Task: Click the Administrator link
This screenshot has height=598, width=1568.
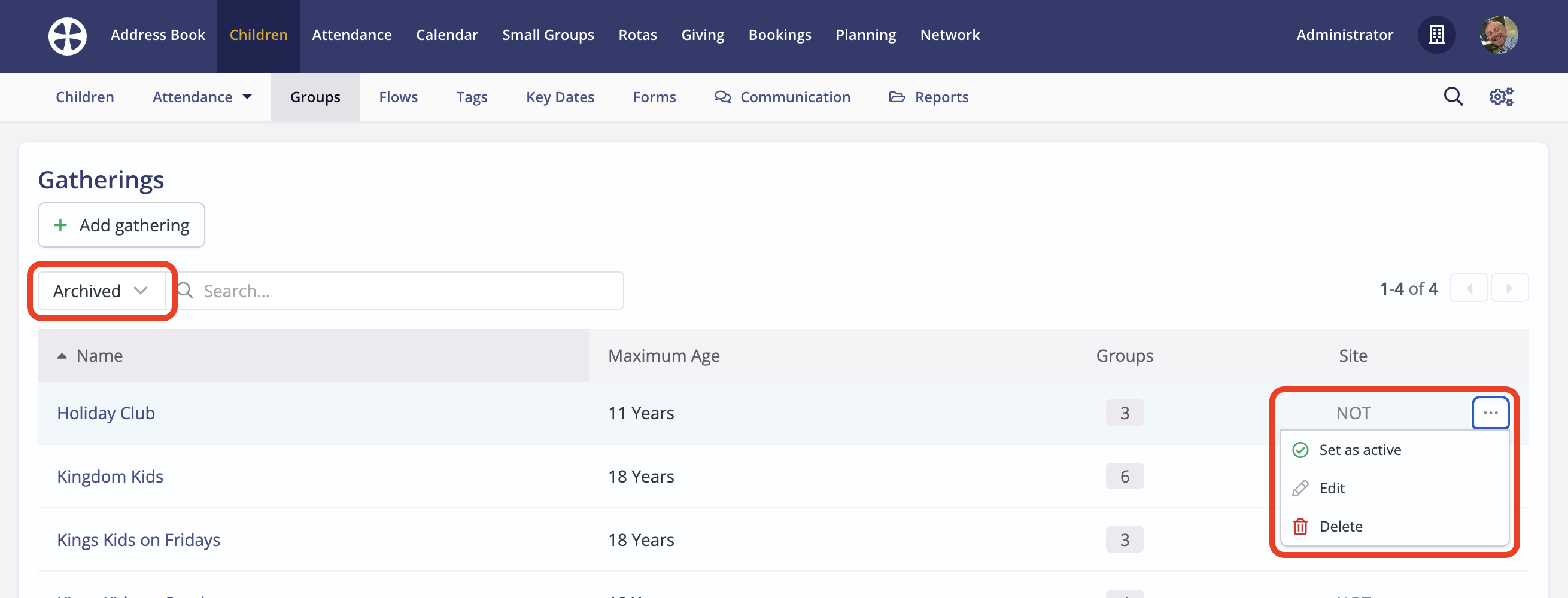Action: tap(1344, 35)
